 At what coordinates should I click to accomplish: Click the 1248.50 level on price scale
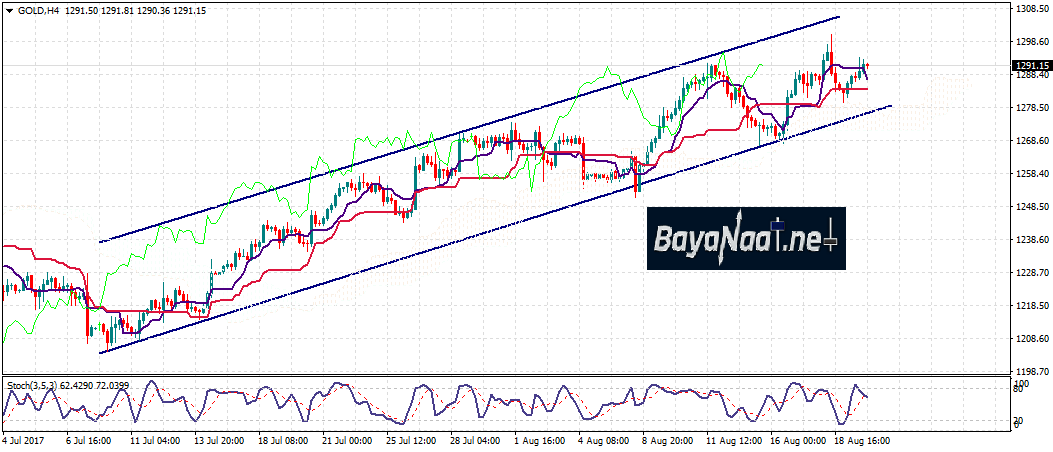point(1030,207)
